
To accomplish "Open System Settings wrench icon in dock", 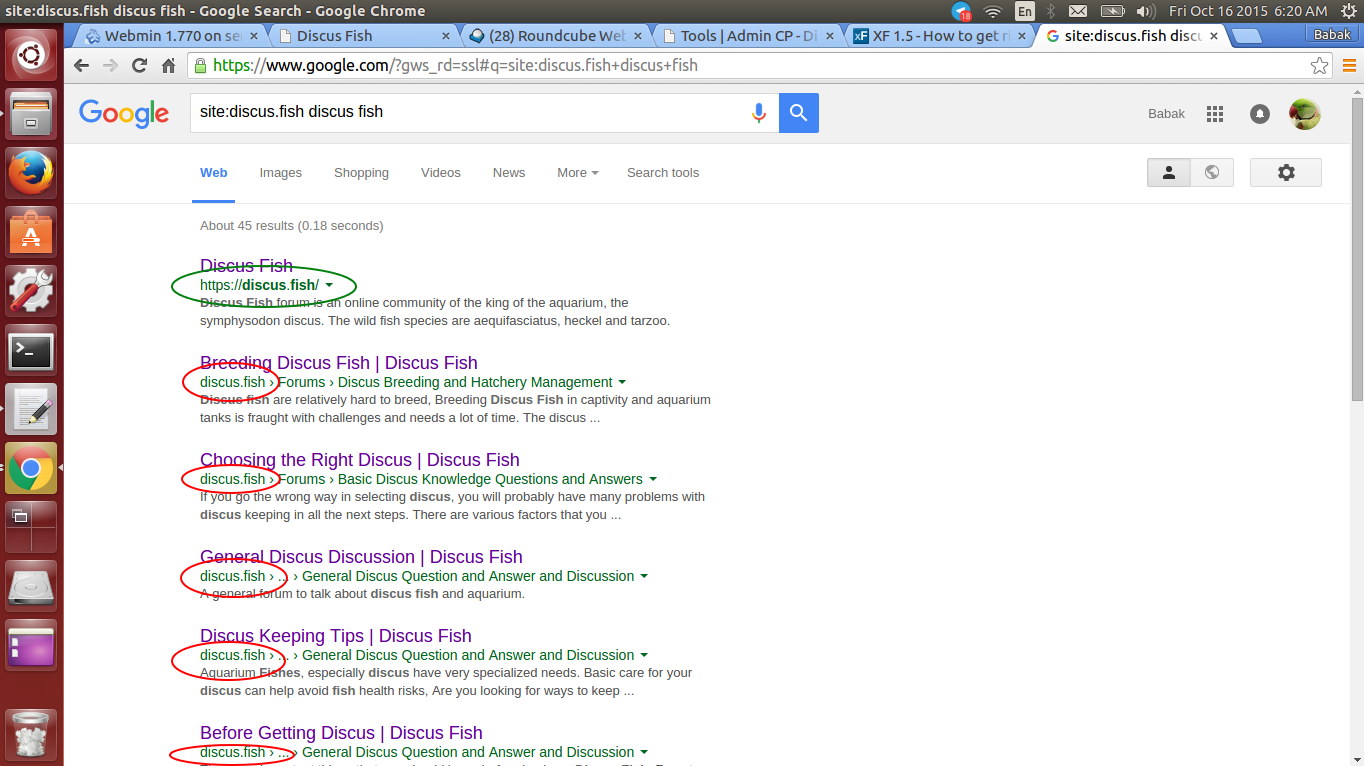I will [x=31, y=291].
